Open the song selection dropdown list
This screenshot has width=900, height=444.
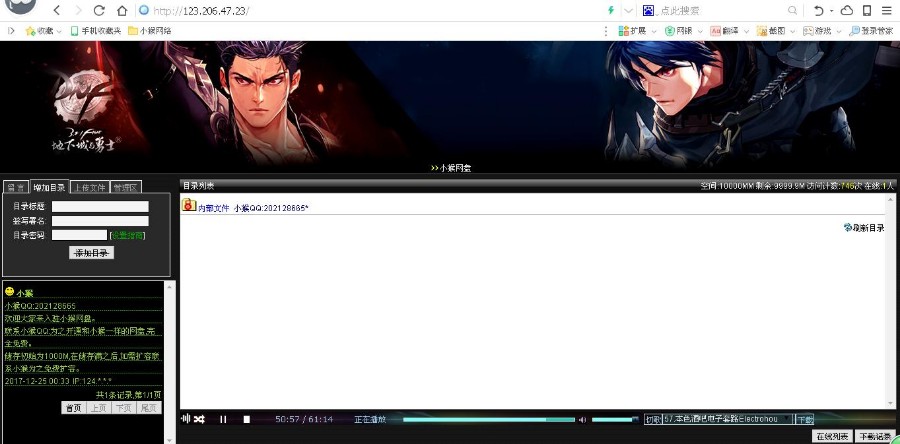728,419
